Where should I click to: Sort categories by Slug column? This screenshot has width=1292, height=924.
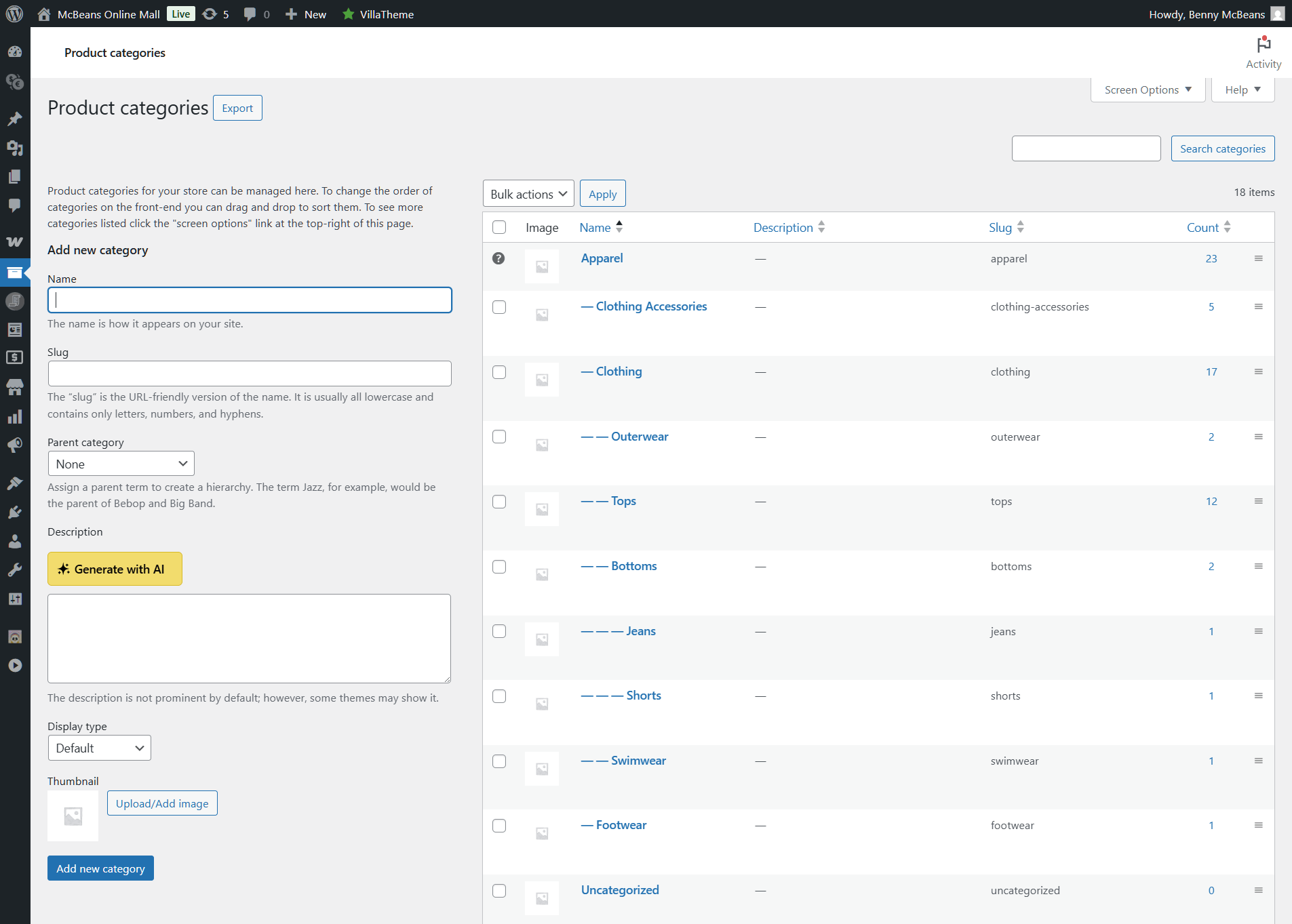[1006, 227]
